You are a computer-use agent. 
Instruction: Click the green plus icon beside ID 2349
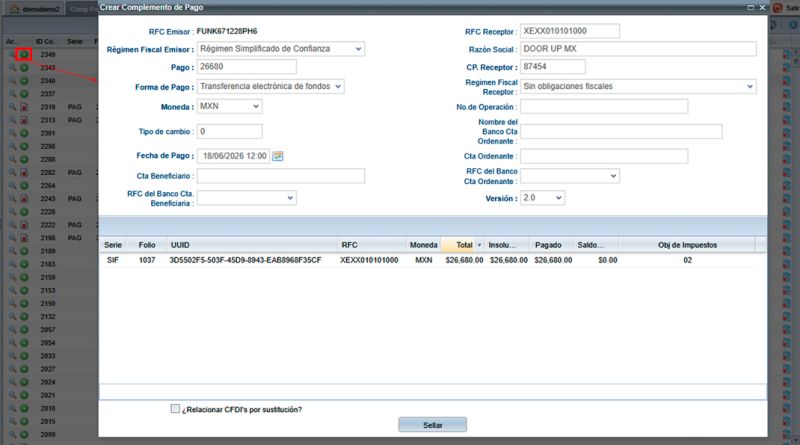pos(24,54)
